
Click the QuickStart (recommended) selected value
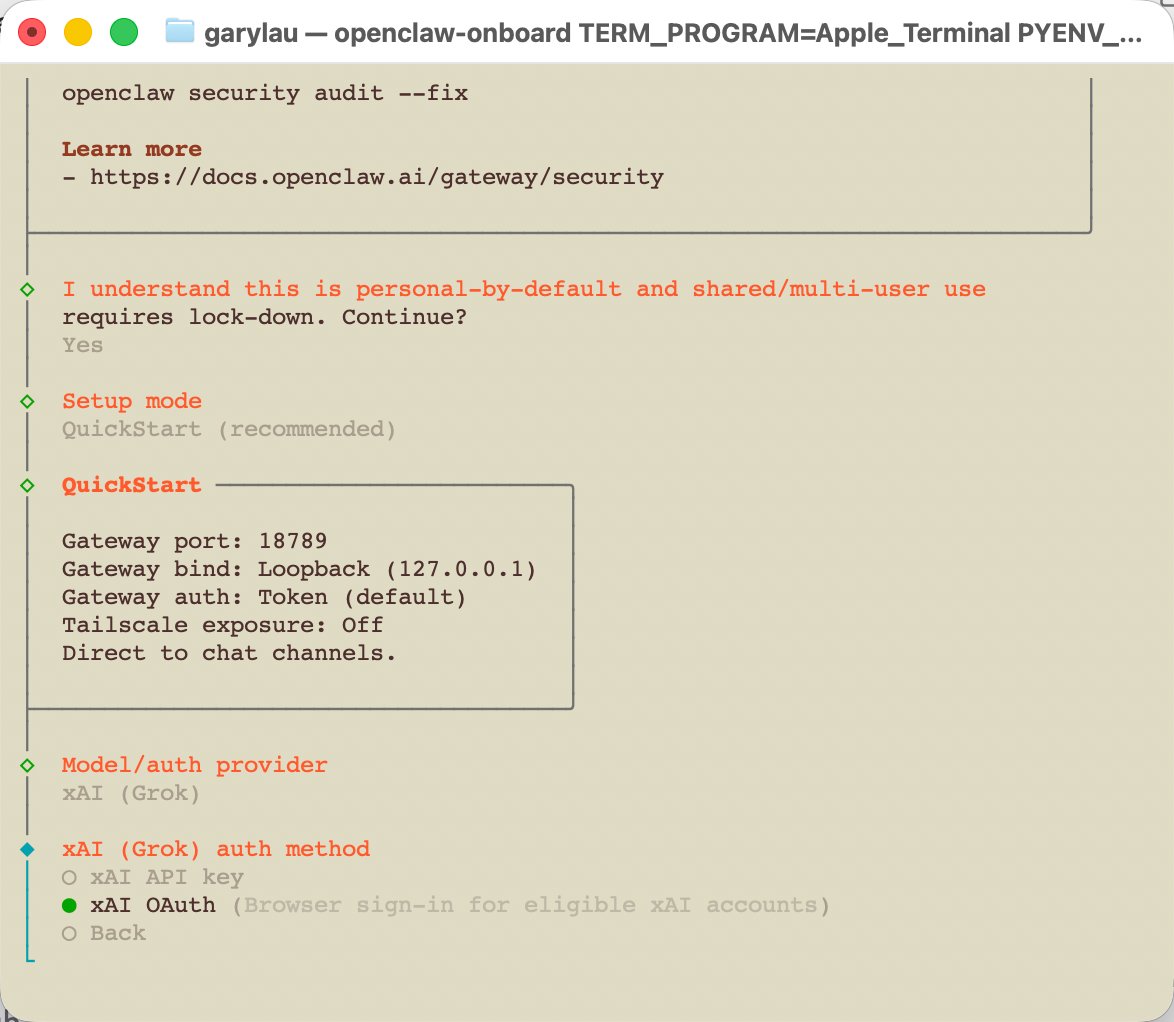pos(229,429)
